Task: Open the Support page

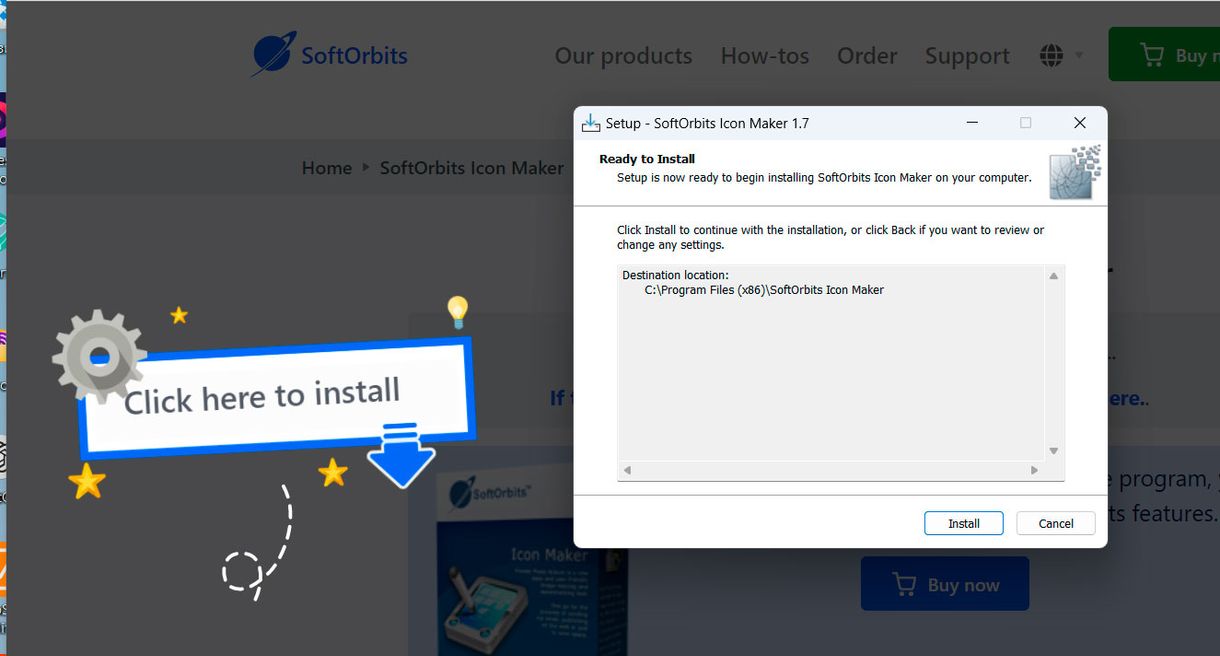Action: click(967, 56)
